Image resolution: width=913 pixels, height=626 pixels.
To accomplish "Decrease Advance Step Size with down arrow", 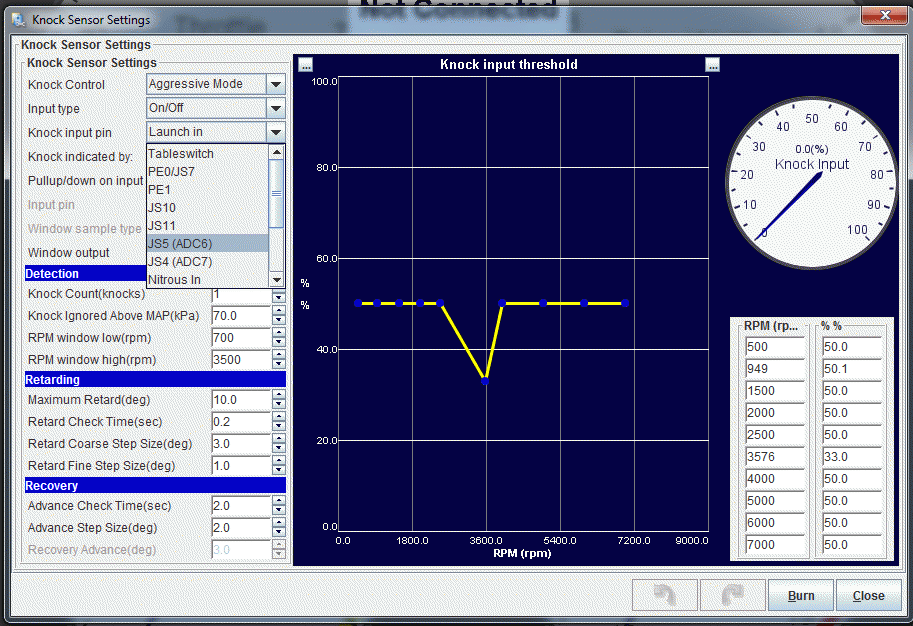I will click(x=279, y=532).
